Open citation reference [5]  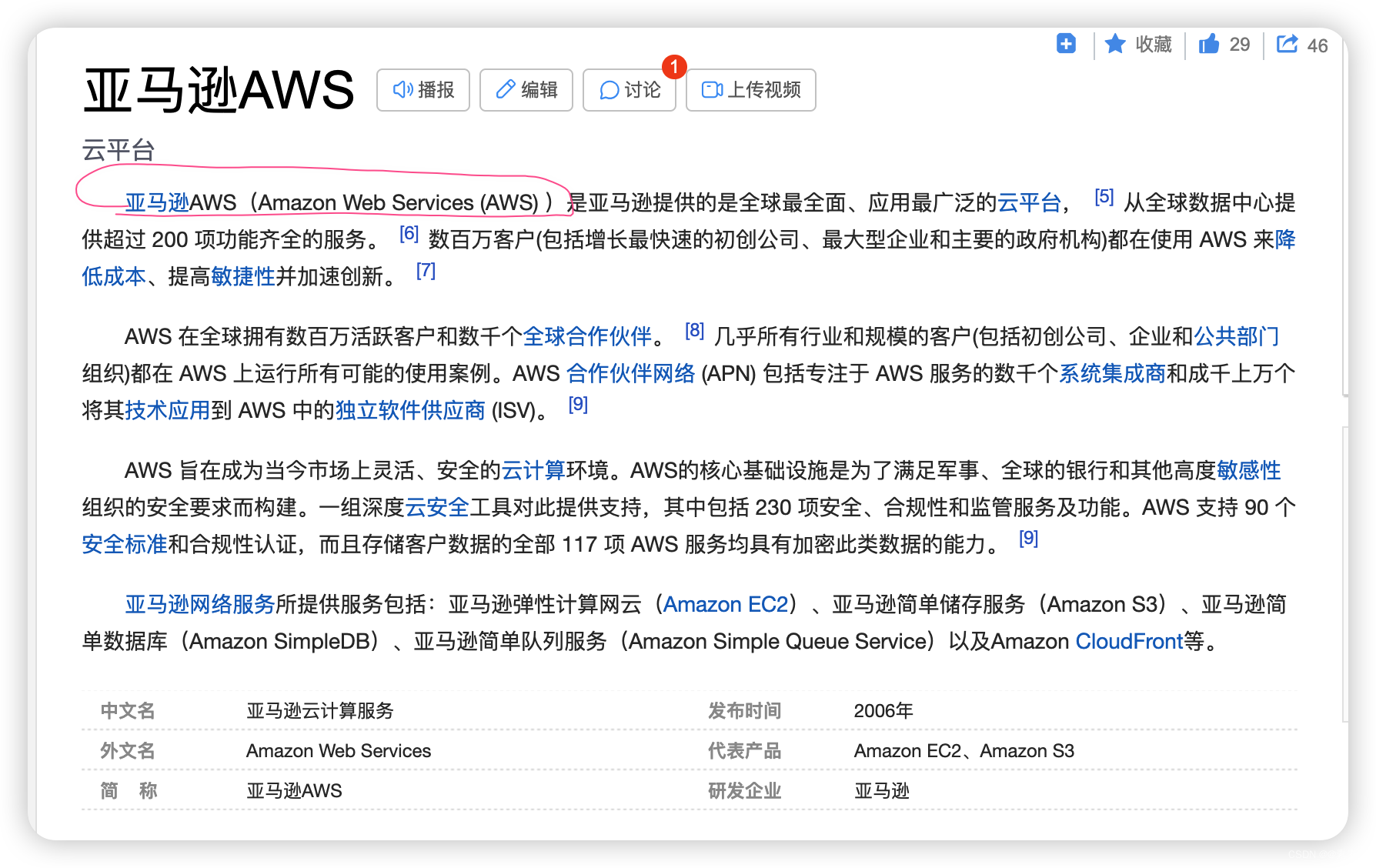pos(1104,197)
